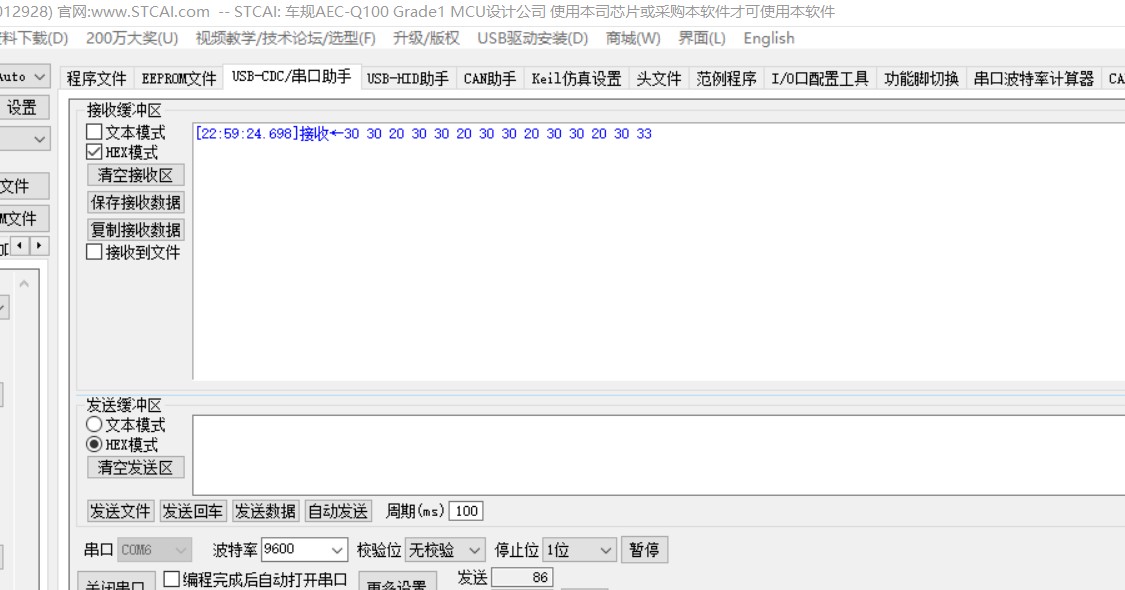Click the 周期(ms) input field

pyautogui.click(x=466, y=511)
